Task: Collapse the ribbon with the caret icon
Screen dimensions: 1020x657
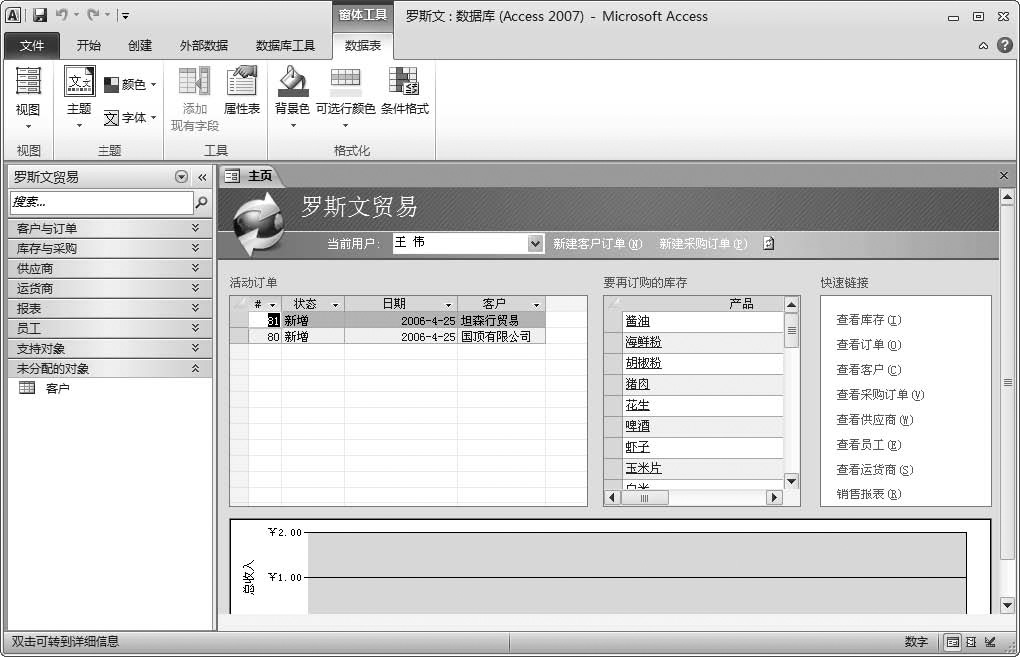Action: pyautogui.click(x=983, y=46)
